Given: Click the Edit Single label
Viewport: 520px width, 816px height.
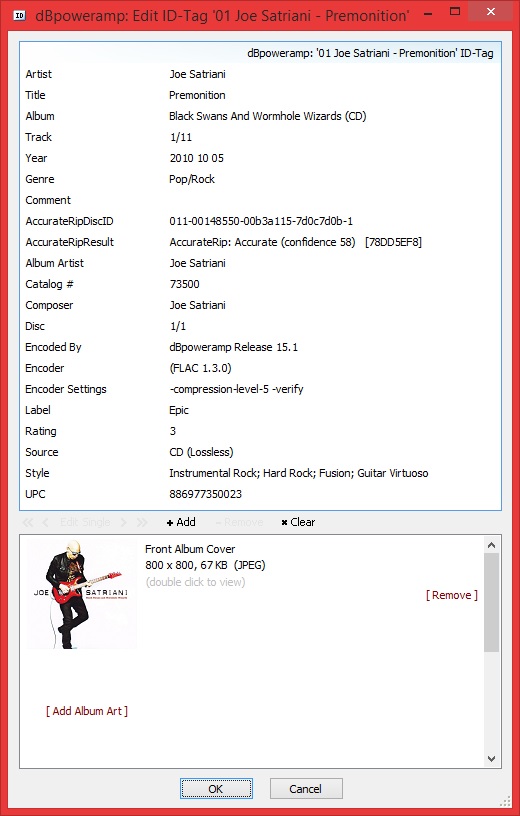Looking at the screenshot, I should [x=85, y=522].
